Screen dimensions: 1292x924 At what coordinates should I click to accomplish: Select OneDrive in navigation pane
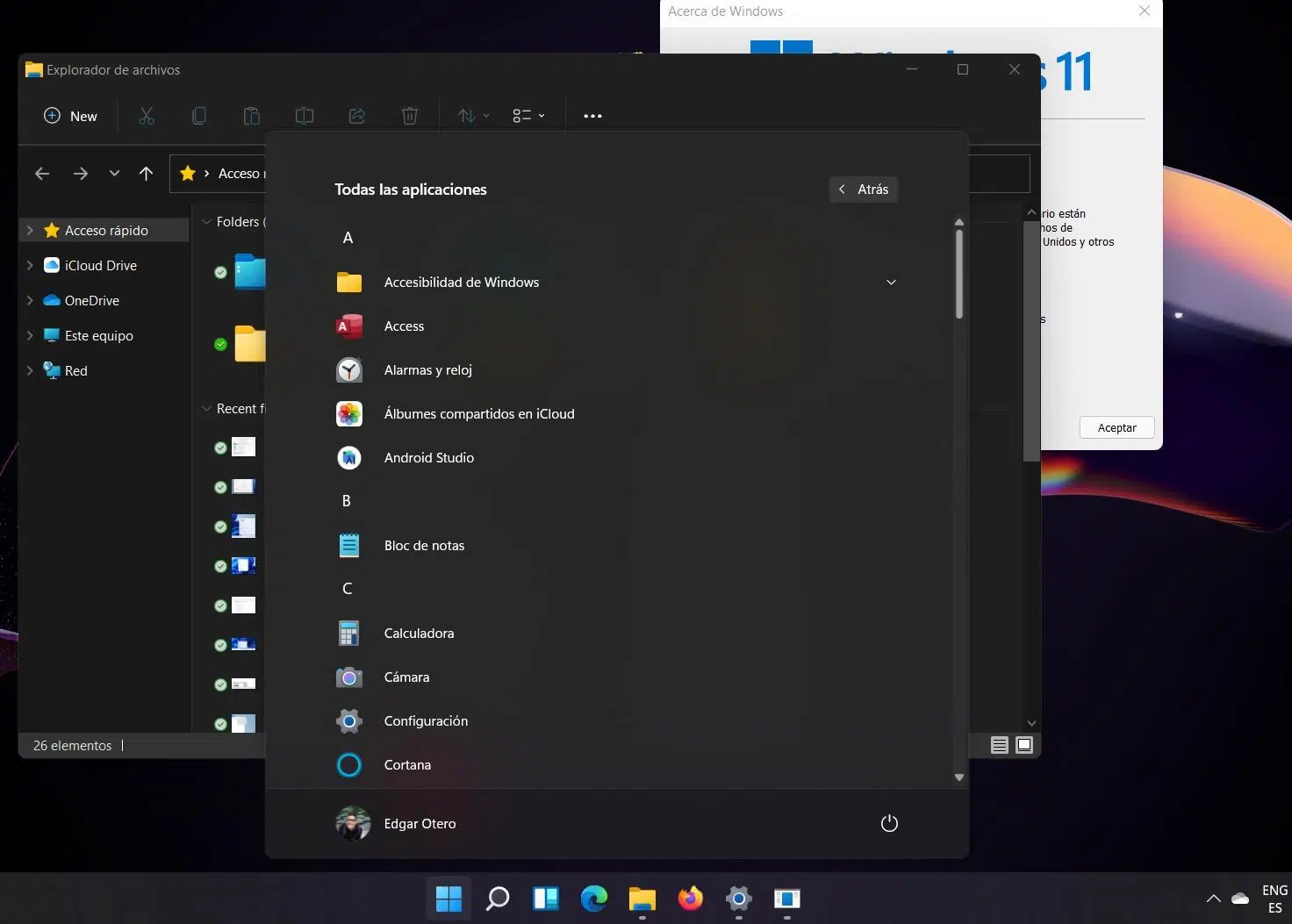coord(91,300)
